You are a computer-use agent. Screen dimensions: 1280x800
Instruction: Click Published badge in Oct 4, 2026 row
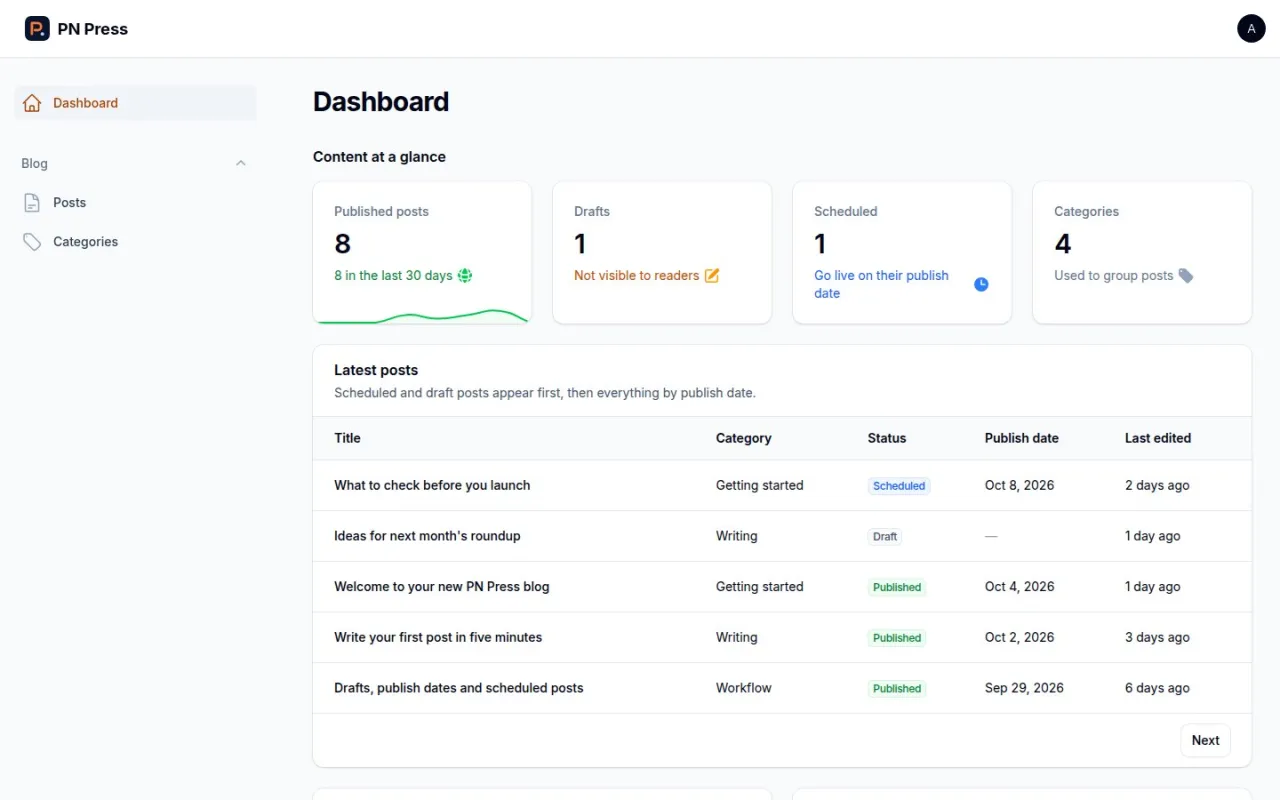tap(897, 588)
